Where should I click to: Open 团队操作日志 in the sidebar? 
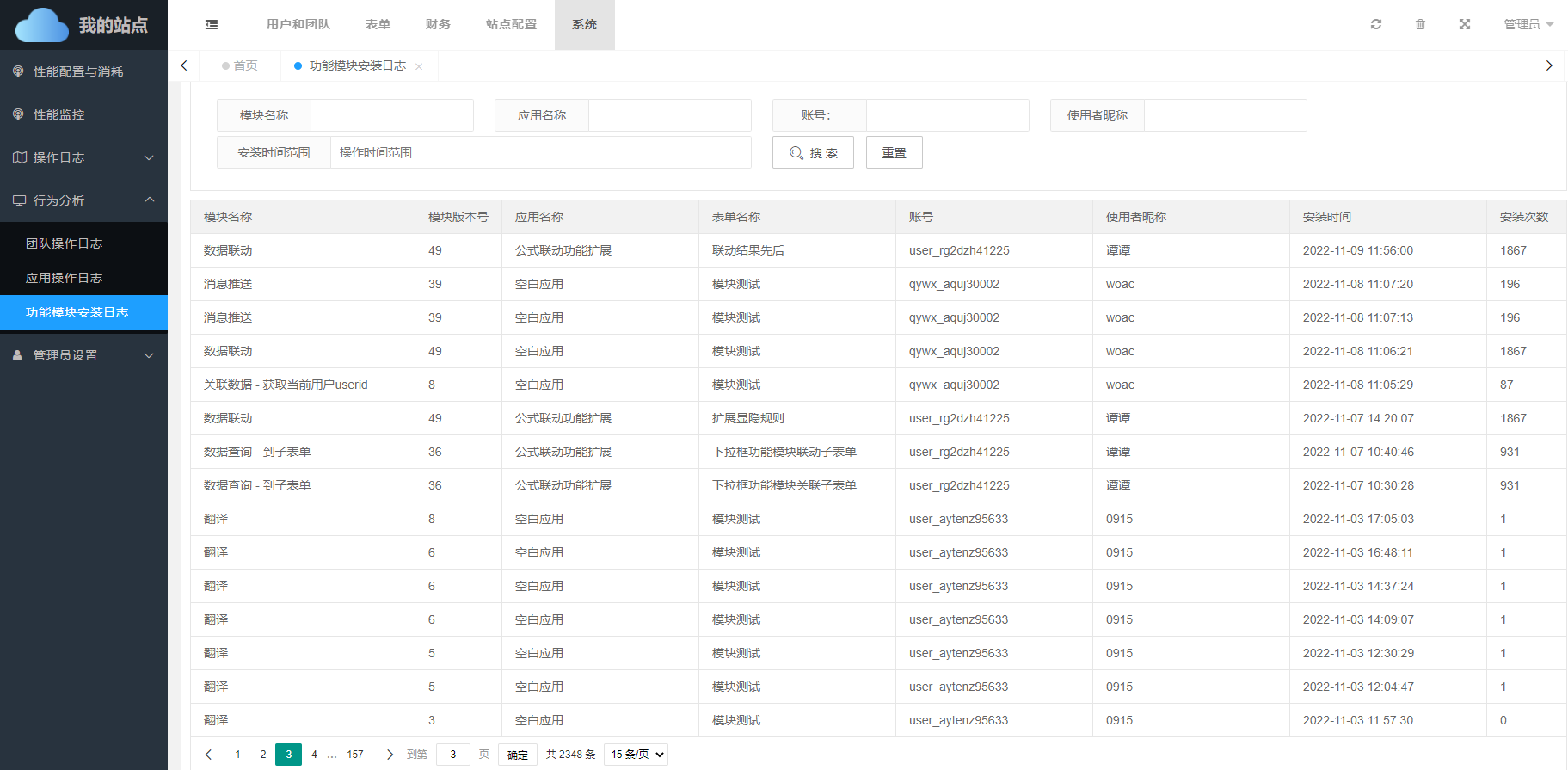65,243
